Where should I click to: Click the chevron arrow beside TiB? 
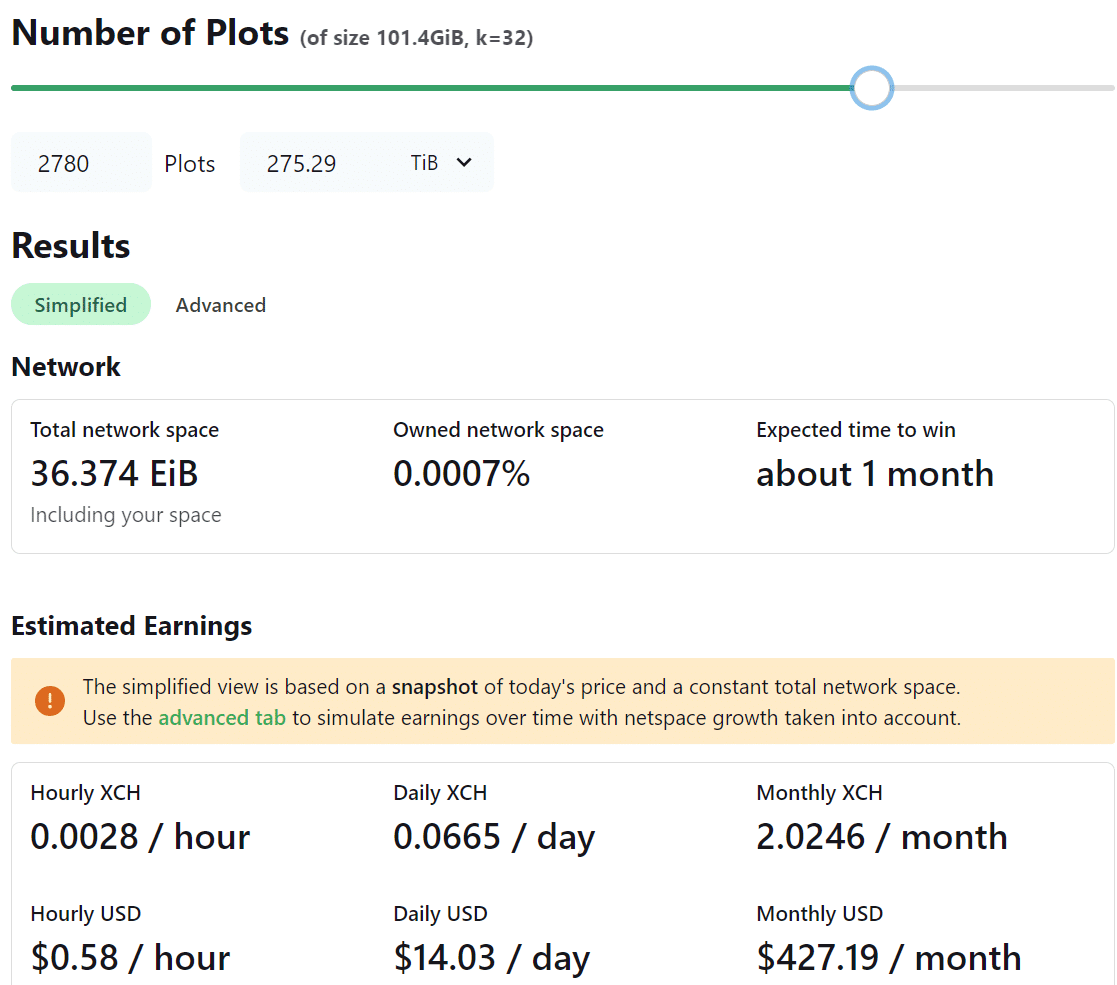[464, 162]
